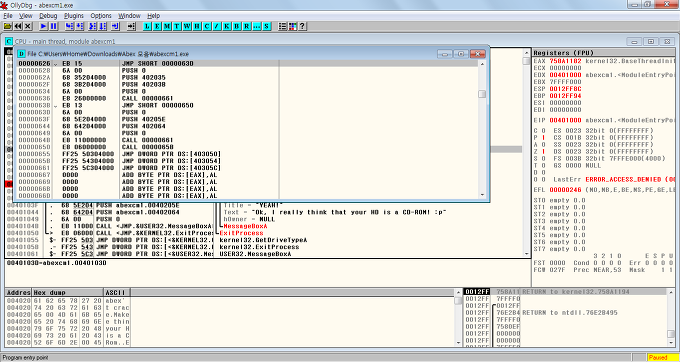The width and height of the screenshot is (680, 362).
Task: Show Handles via the H icon
Action: [197, 26]
